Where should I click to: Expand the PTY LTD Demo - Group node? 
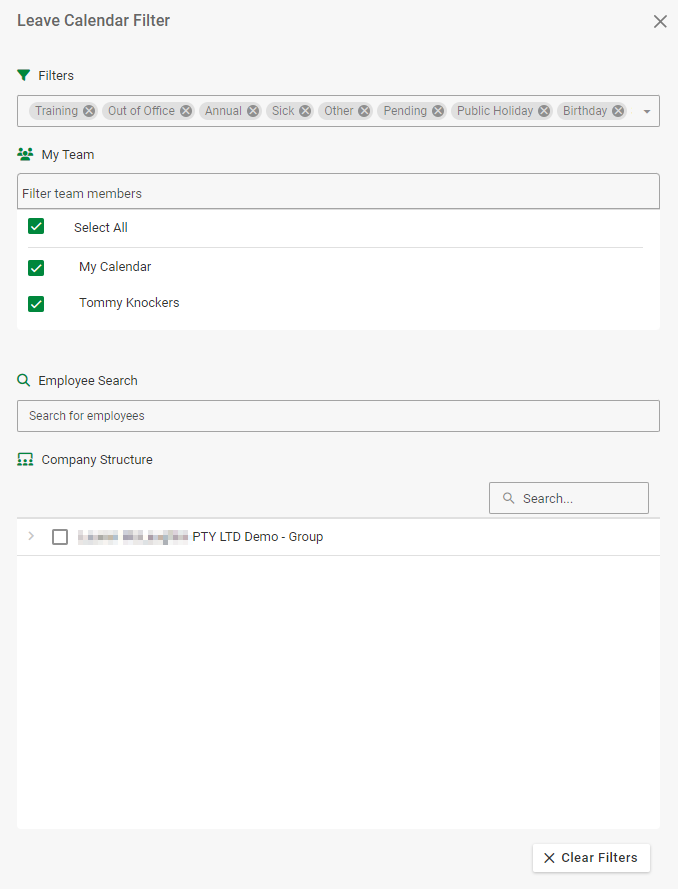(x=31, y=537)
